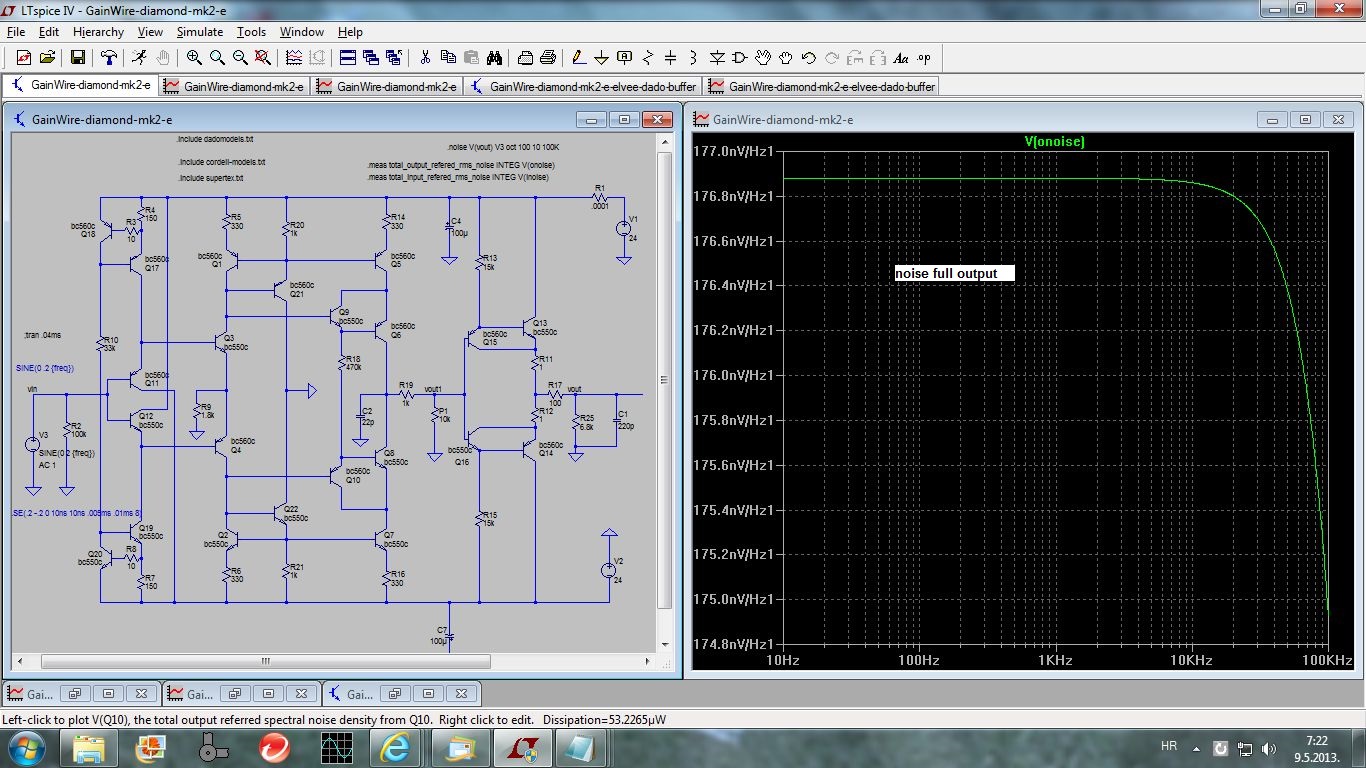This screenshot has height=768, width=1366.
Task: Open the Edit menu
Action: point(49,32)
